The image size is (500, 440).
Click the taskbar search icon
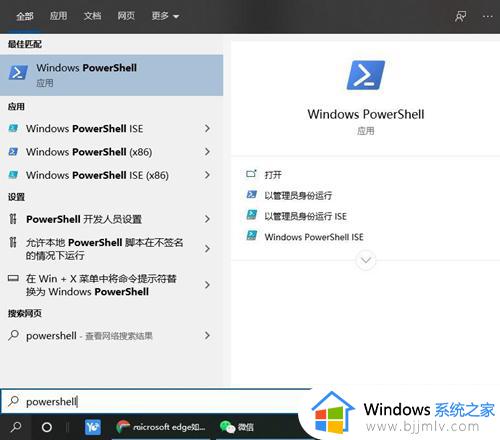point(16,427)
